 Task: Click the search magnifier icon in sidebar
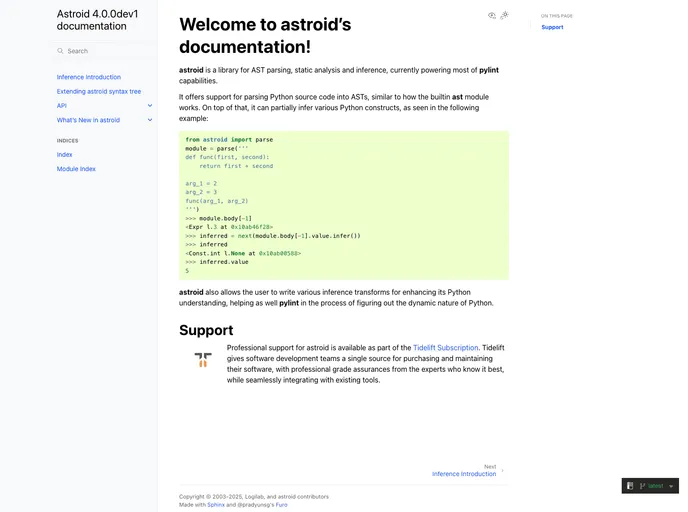(61, 51)
